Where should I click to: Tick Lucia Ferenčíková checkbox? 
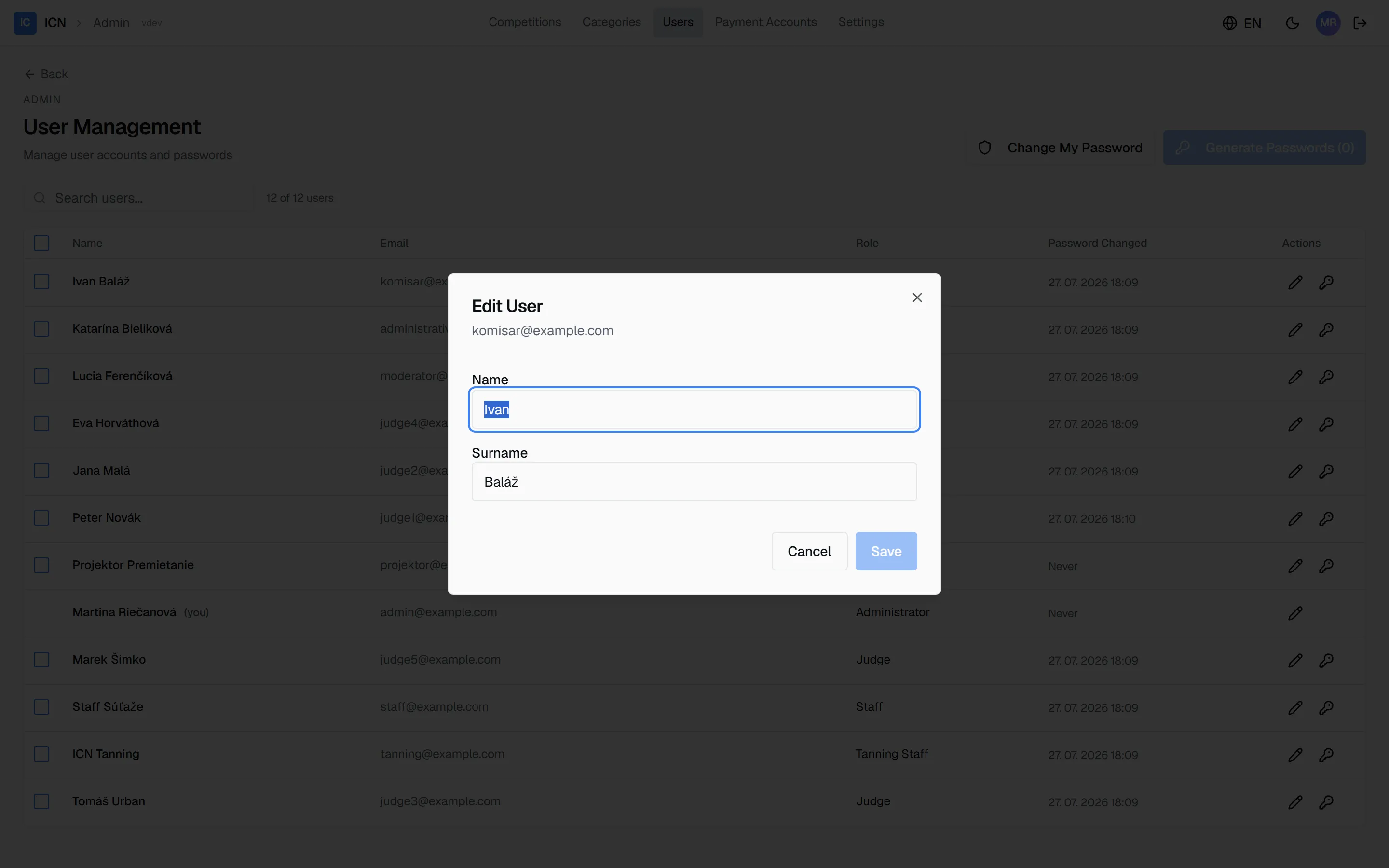coord(41,376)
